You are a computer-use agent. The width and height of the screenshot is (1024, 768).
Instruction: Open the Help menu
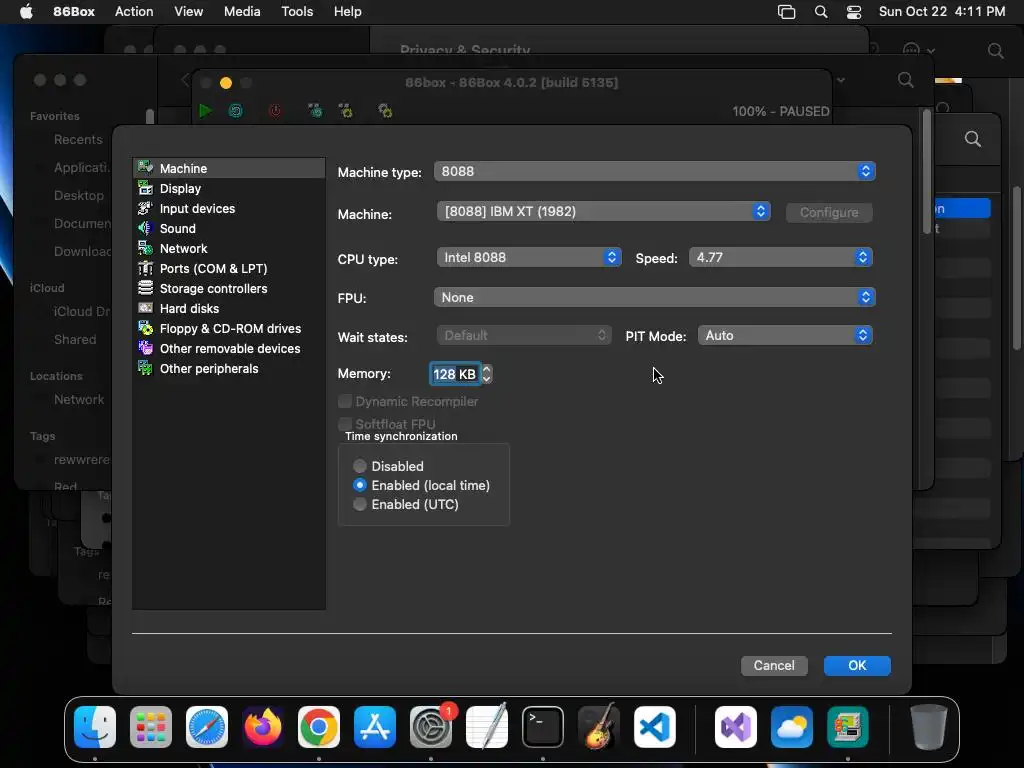click(347, 12)
